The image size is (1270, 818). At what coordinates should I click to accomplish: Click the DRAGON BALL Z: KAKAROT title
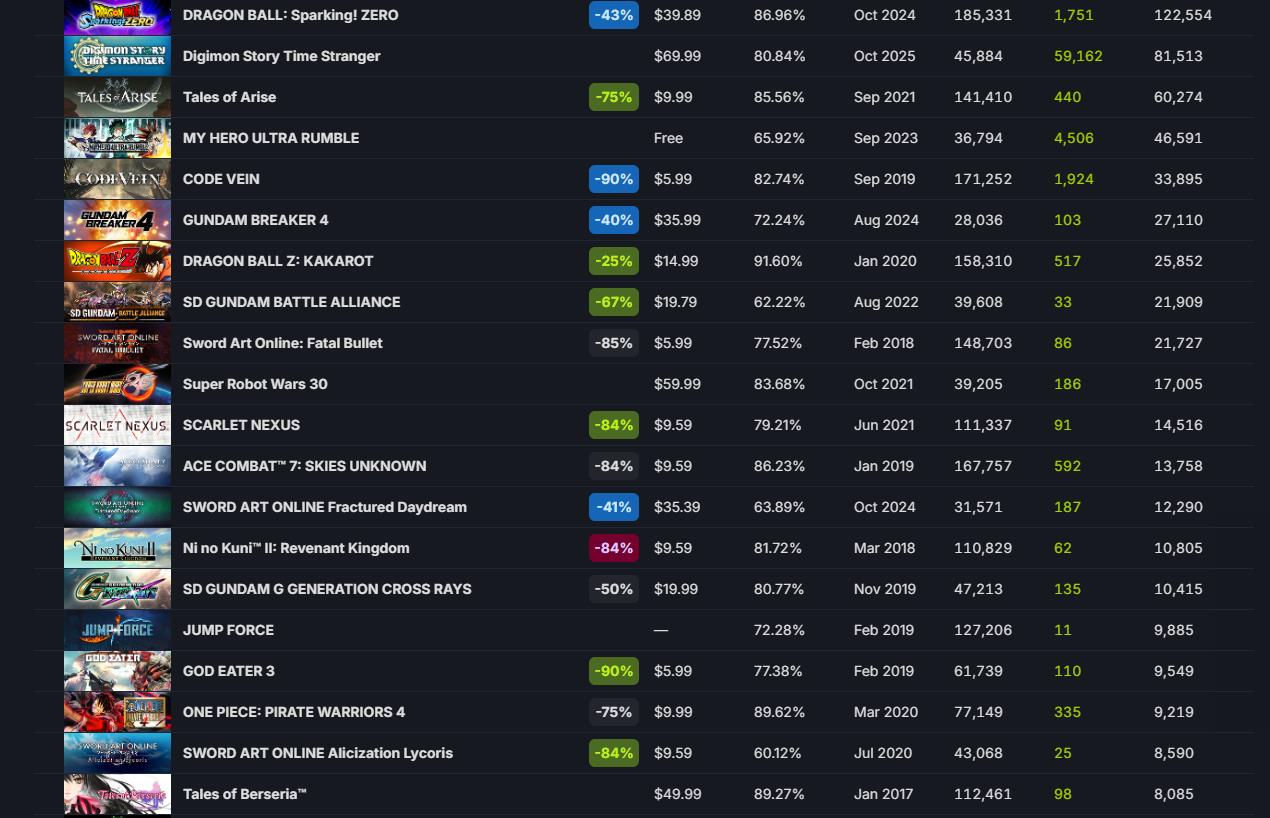(x=278, y=261)
